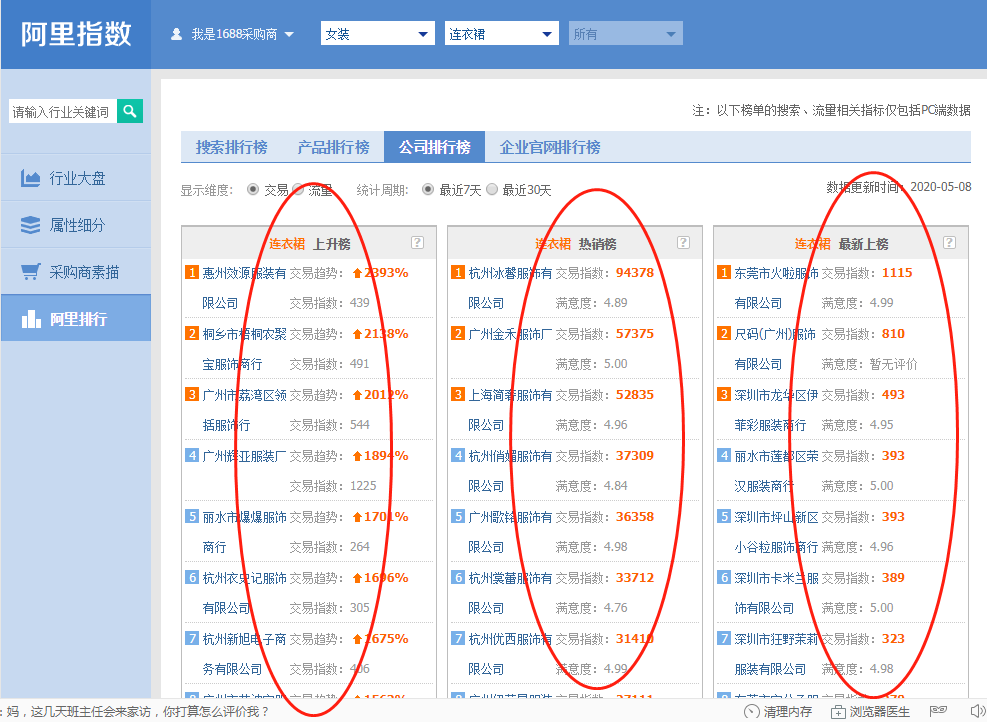
Task: Click rank 1 badge beside 杭州冰馨服饰有限公司
Action: point(458,273)
